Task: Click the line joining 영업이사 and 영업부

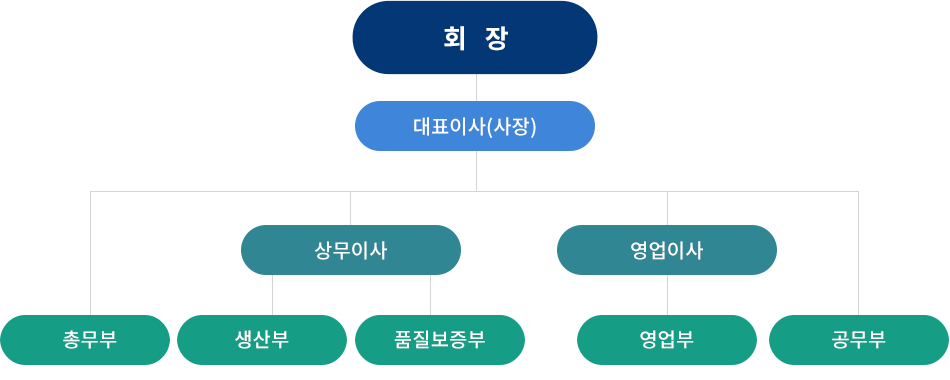Action: 668,295
